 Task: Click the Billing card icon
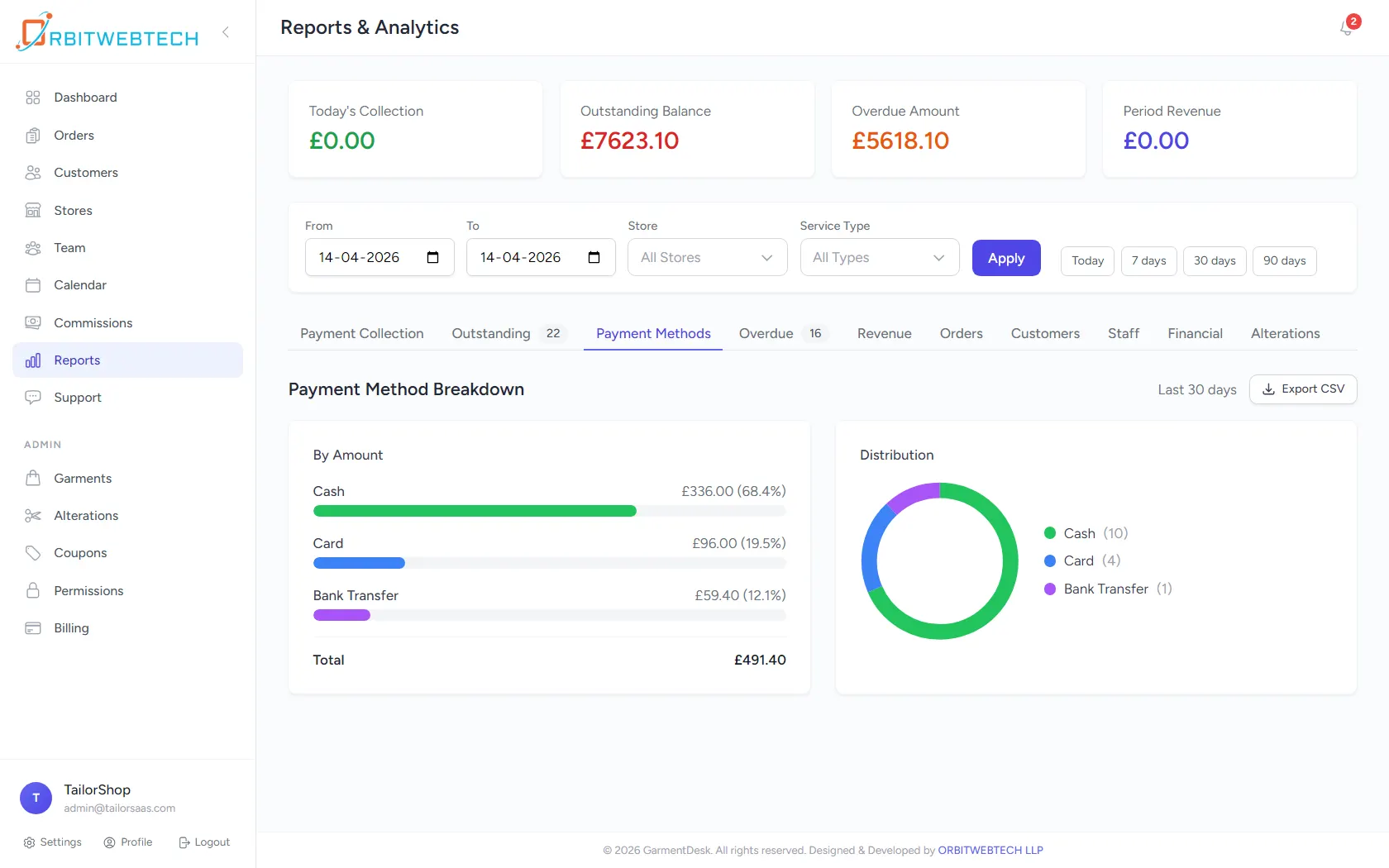[x=33, y=628]
